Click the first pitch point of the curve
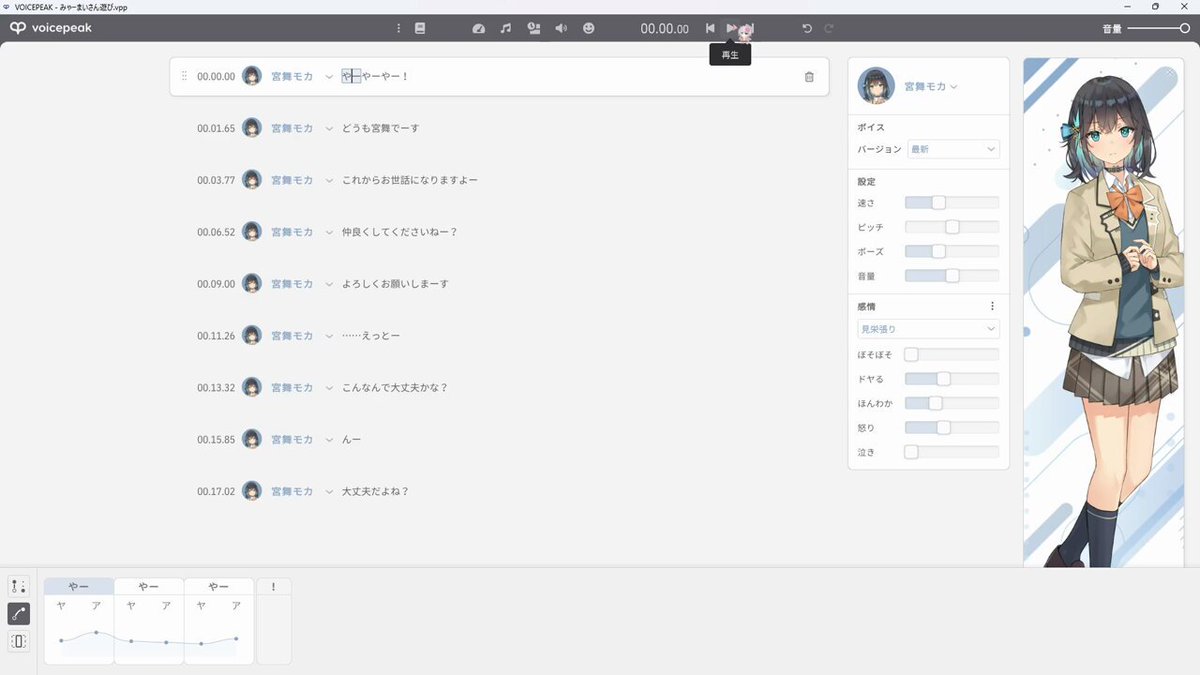This screenshot has width=1200, height=675. 61,640
